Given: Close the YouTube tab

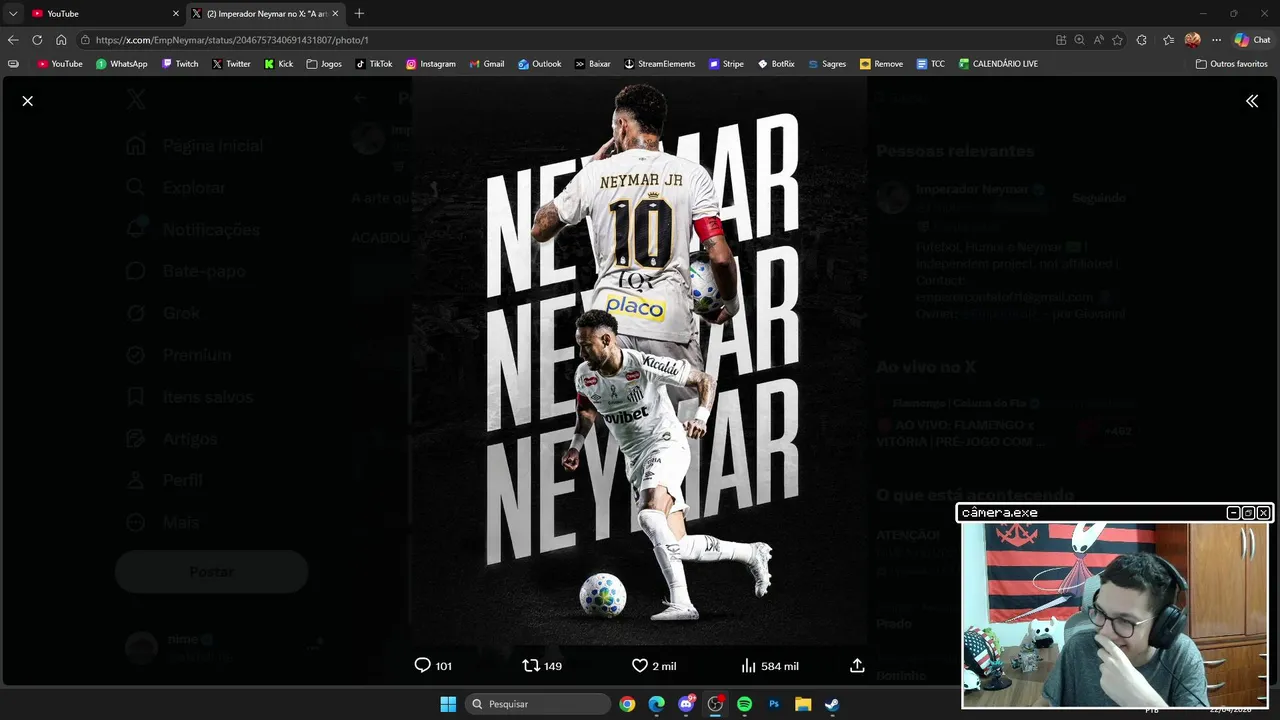Looking at the screenshot, I should point(176,13).
